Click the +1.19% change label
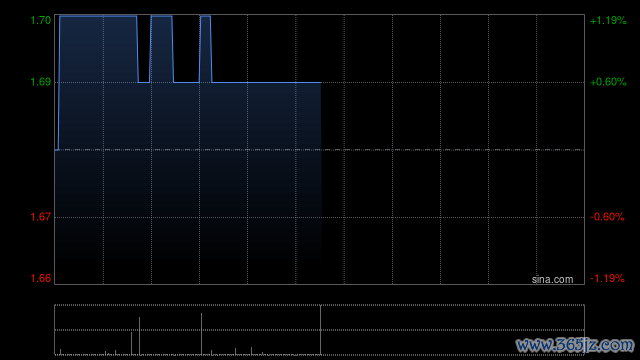The height and width of the screenshot is (360, 640). (x=608, y=20)
